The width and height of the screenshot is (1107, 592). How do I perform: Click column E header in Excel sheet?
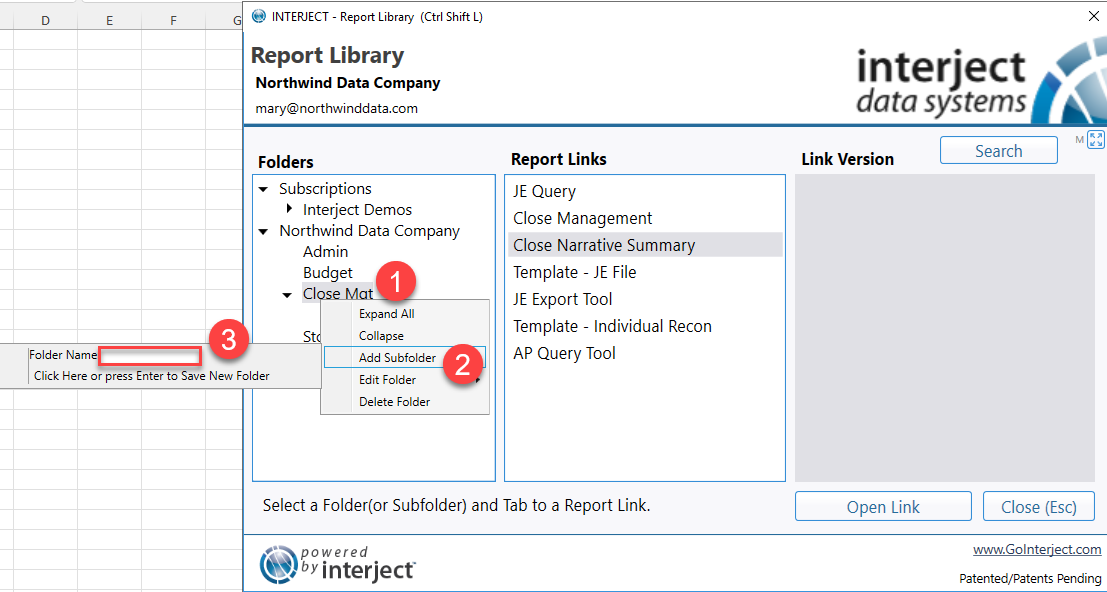[x=109, y=21]
